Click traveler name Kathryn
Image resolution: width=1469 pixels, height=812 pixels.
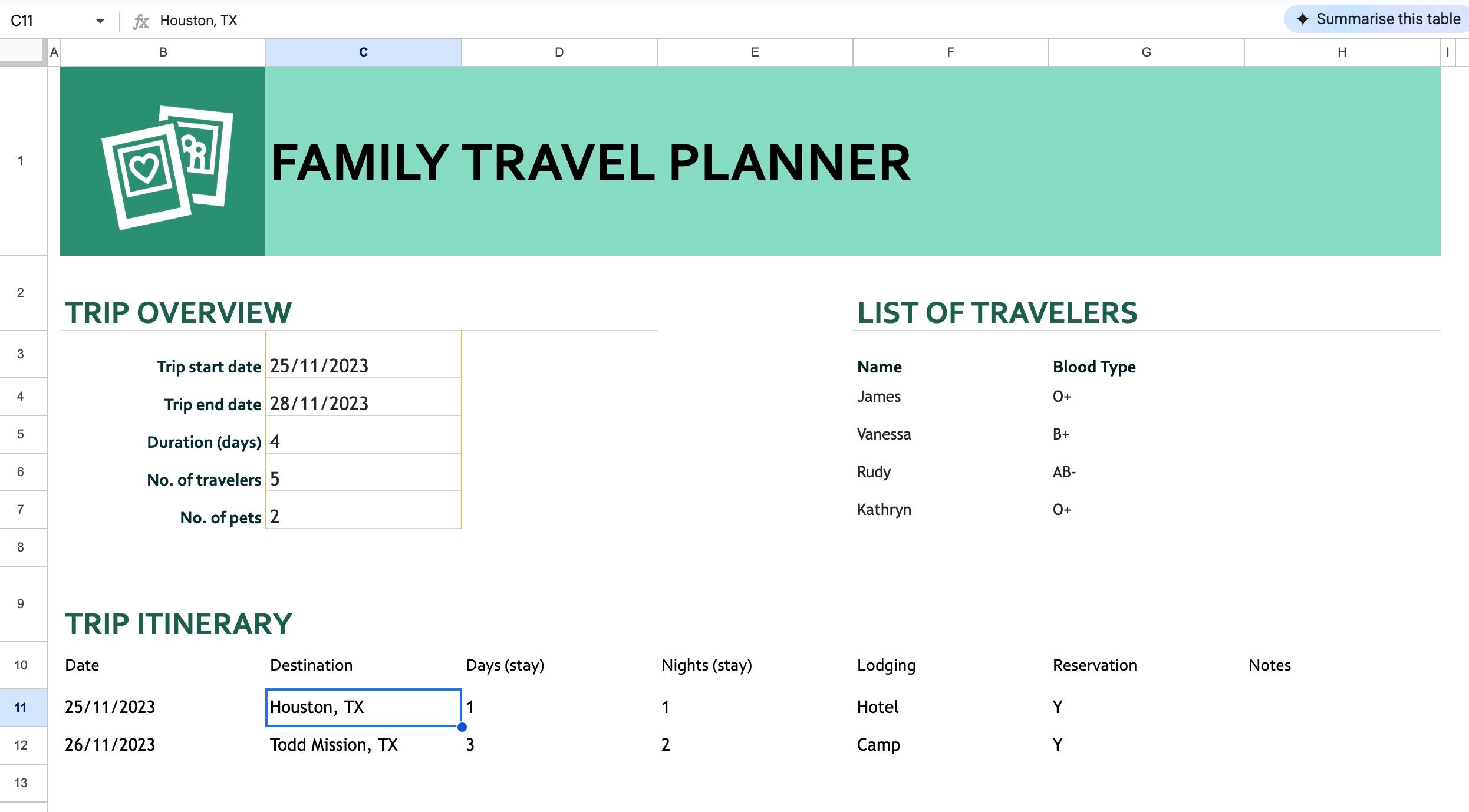point(884,510)
